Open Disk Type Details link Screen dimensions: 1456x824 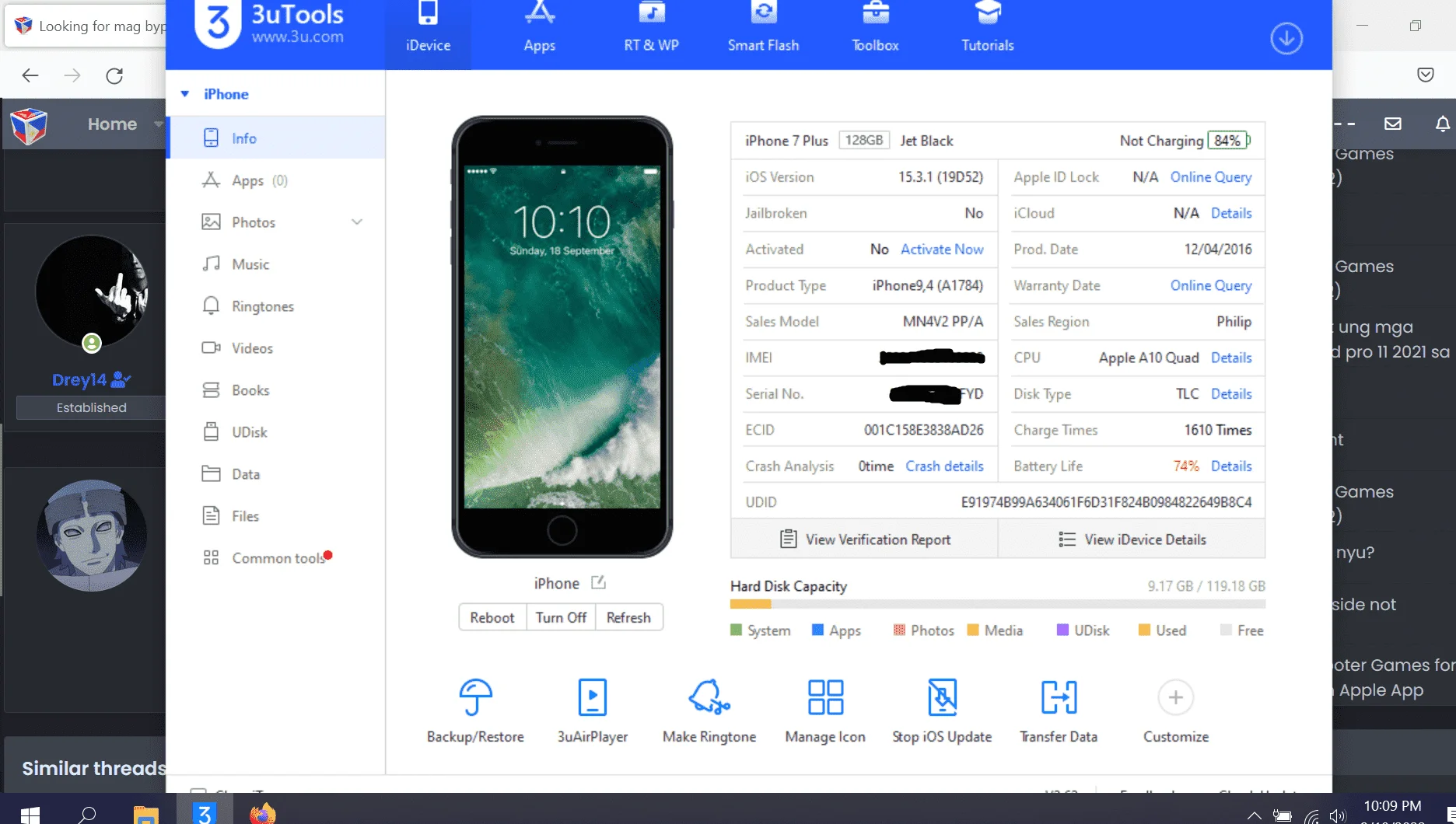pyautogui.click(x=1231, y=394)
